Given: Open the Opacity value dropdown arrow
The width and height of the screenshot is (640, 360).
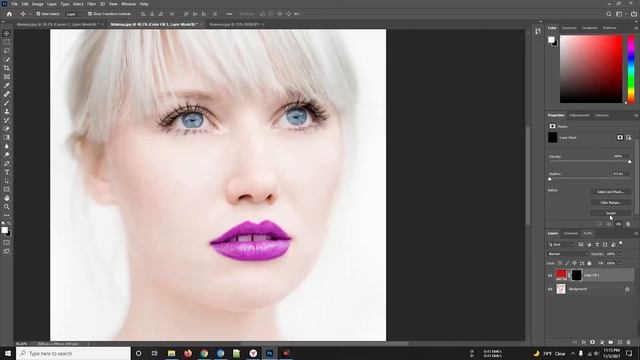Looking at the screenshot, I should click(619, 254).
